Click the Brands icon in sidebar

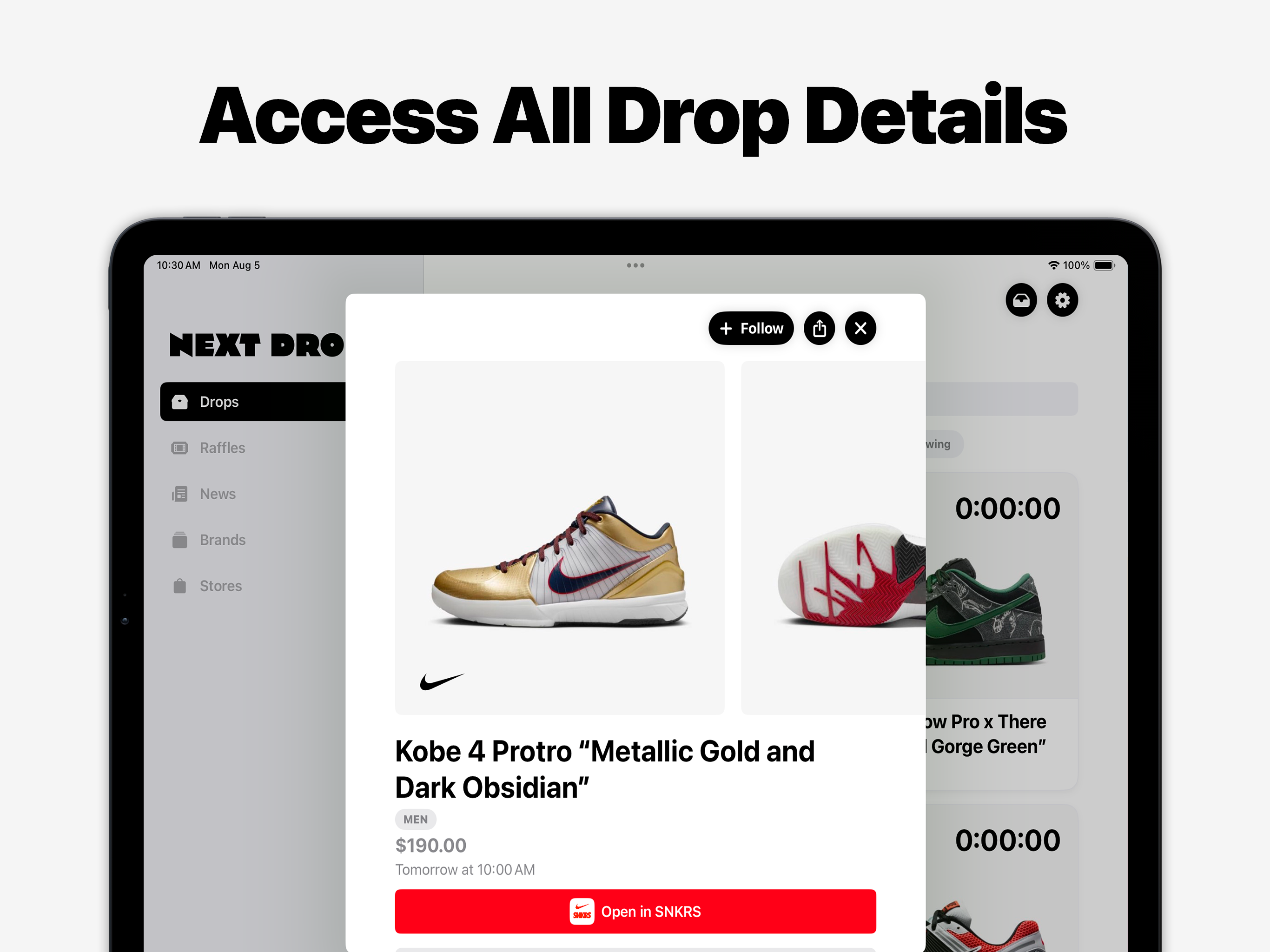click(180, 540)
